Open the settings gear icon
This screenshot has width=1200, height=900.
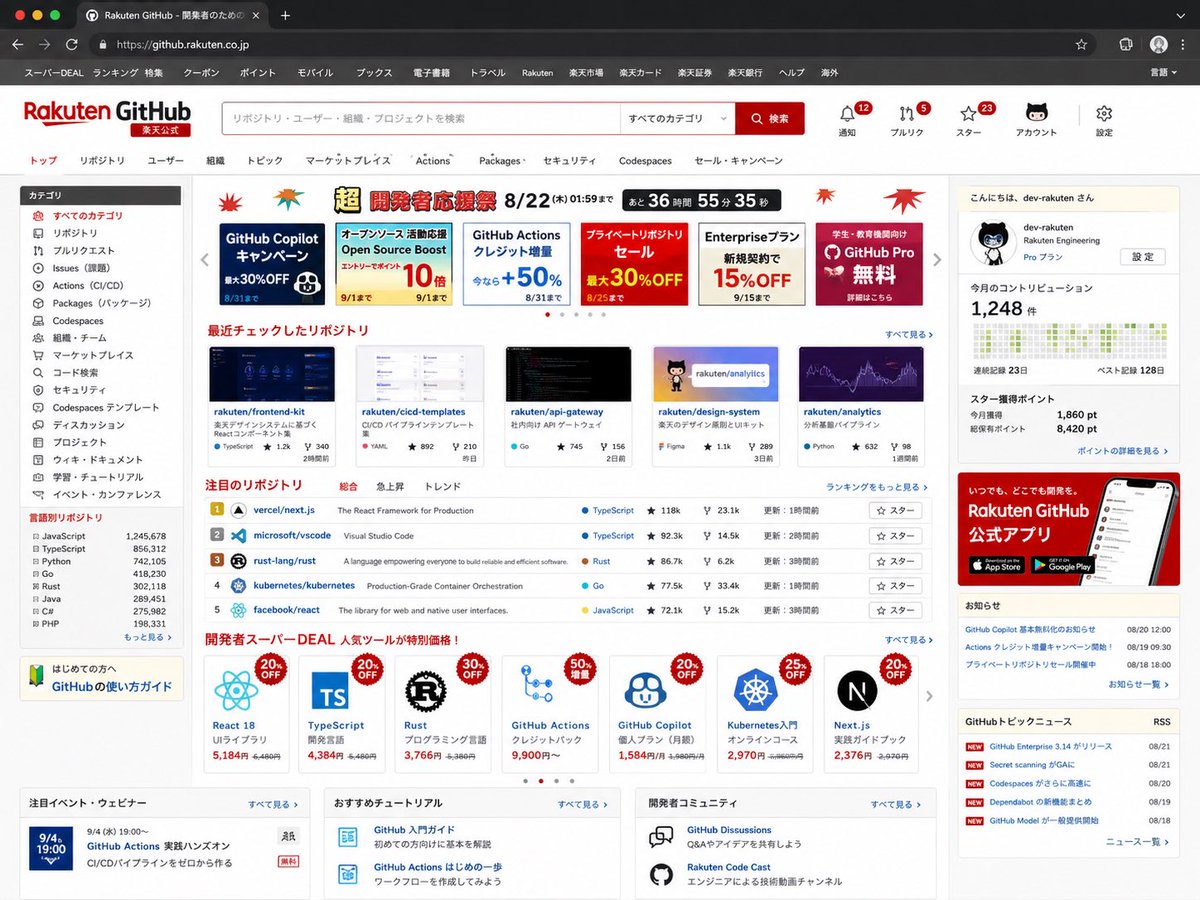point(1104,114)
